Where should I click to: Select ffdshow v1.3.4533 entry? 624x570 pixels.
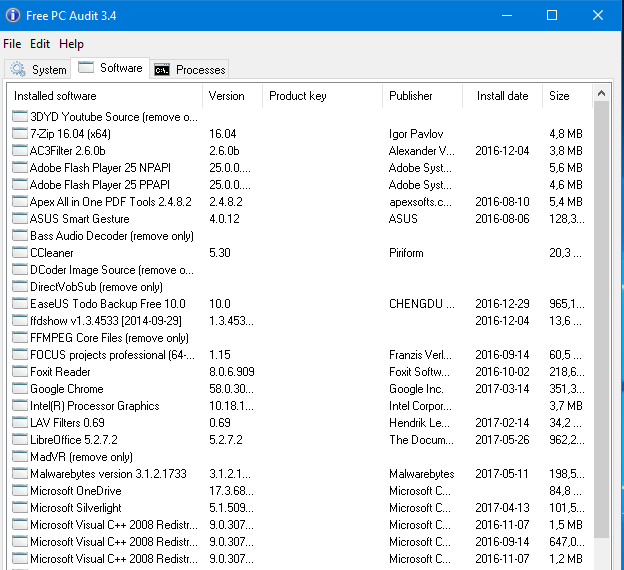[106, 321]
